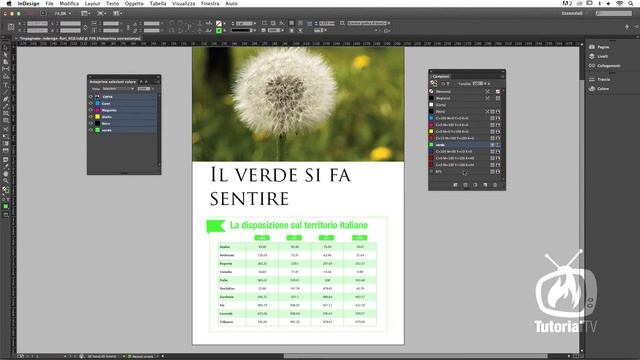
Task: Select the Scissors tool in toolbox
Action: [6, 129]
